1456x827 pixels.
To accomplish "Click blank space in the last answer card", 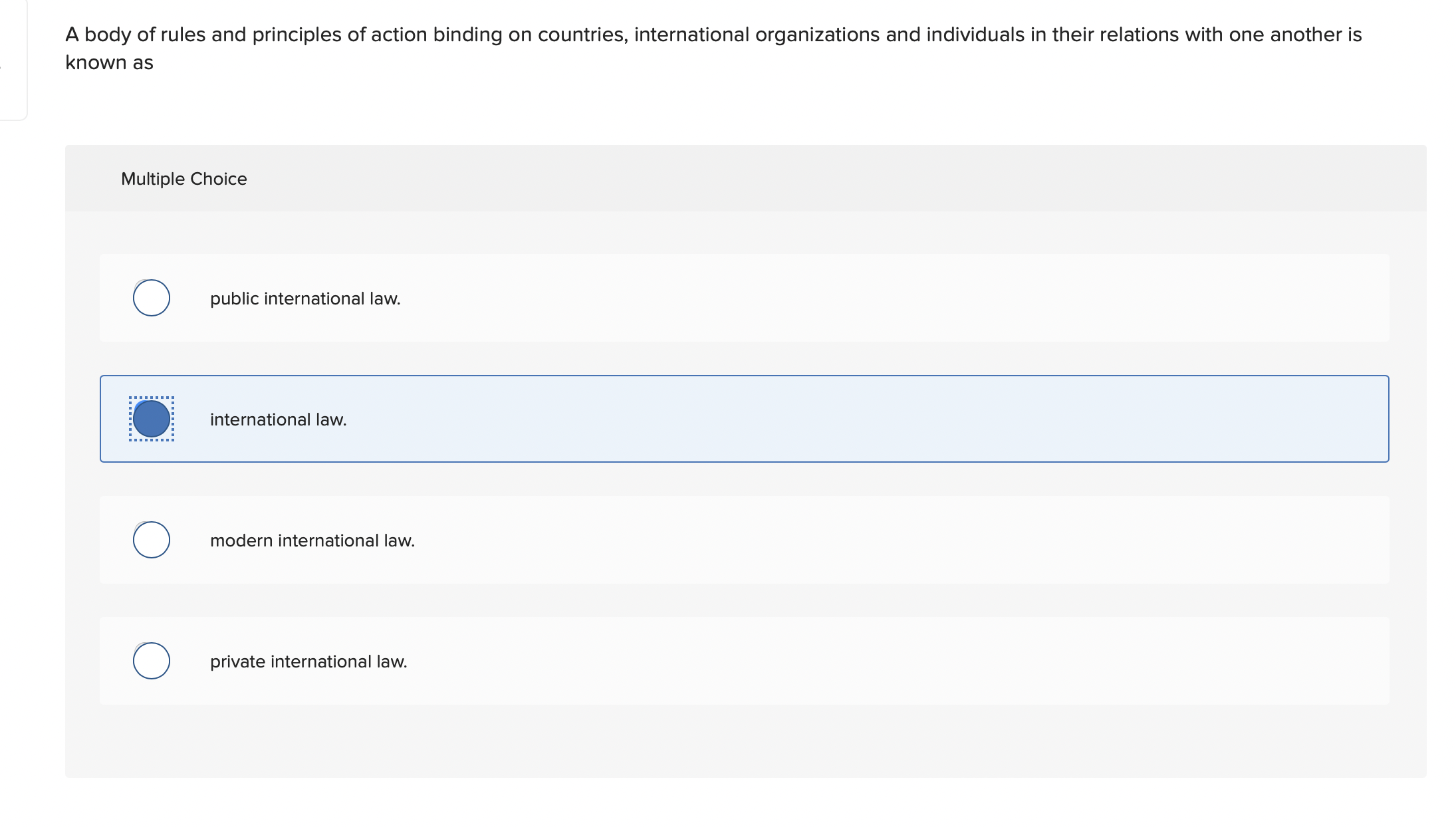I will [864, 661].
